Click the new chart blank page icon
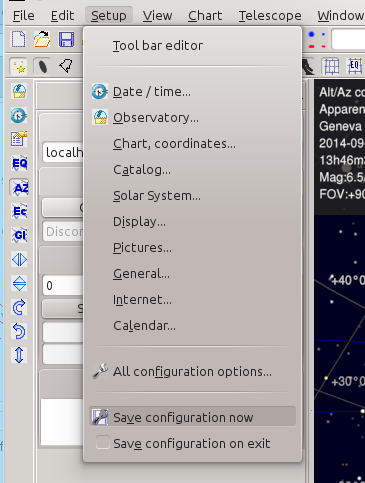 tap(19, 39)
